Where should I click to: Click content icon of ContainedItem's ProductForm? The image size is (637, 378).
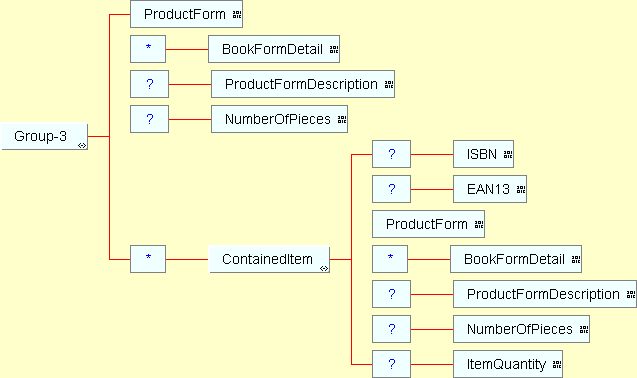pyautogui.click(x=479, y=224)
